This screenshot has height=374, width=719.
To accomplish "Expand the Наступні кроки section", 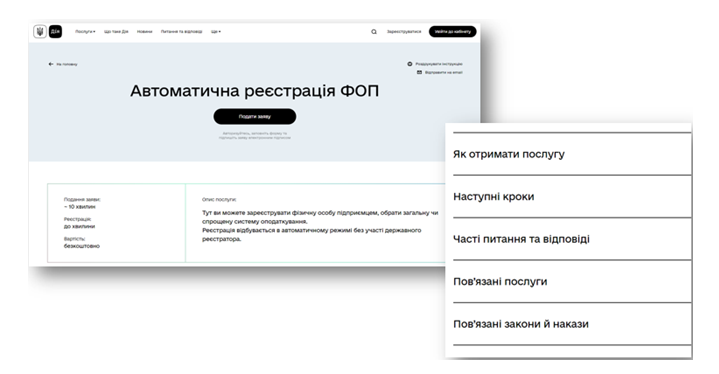I will (572, 197).
